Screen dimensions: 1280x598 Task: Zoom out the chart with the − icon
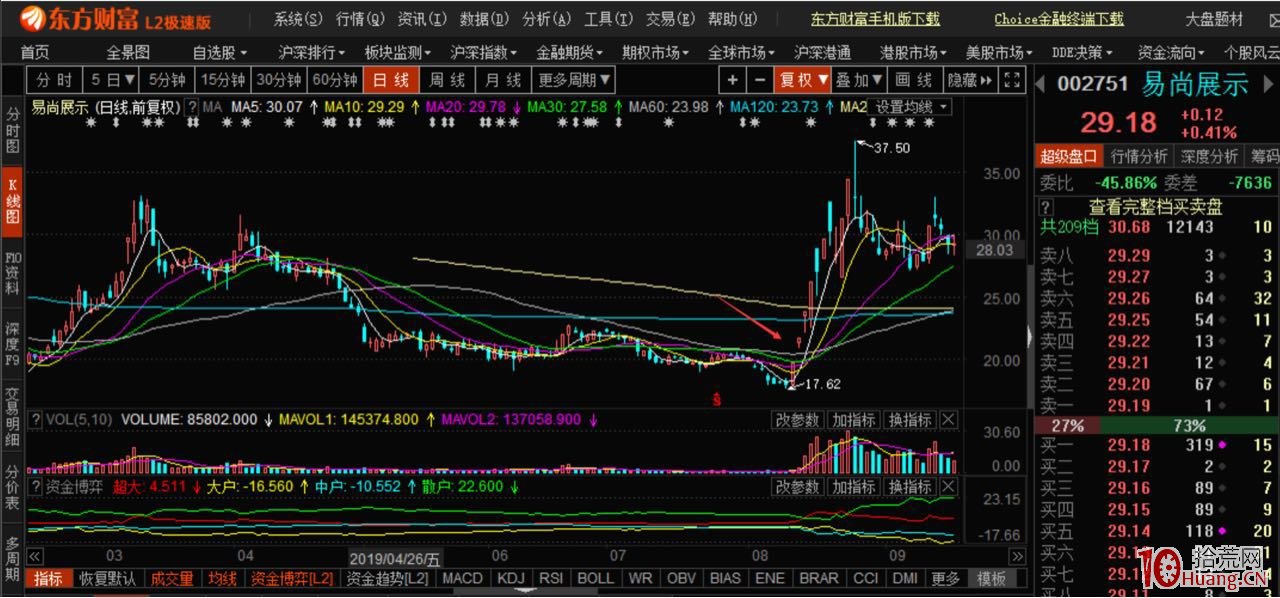tap(762, 80)
